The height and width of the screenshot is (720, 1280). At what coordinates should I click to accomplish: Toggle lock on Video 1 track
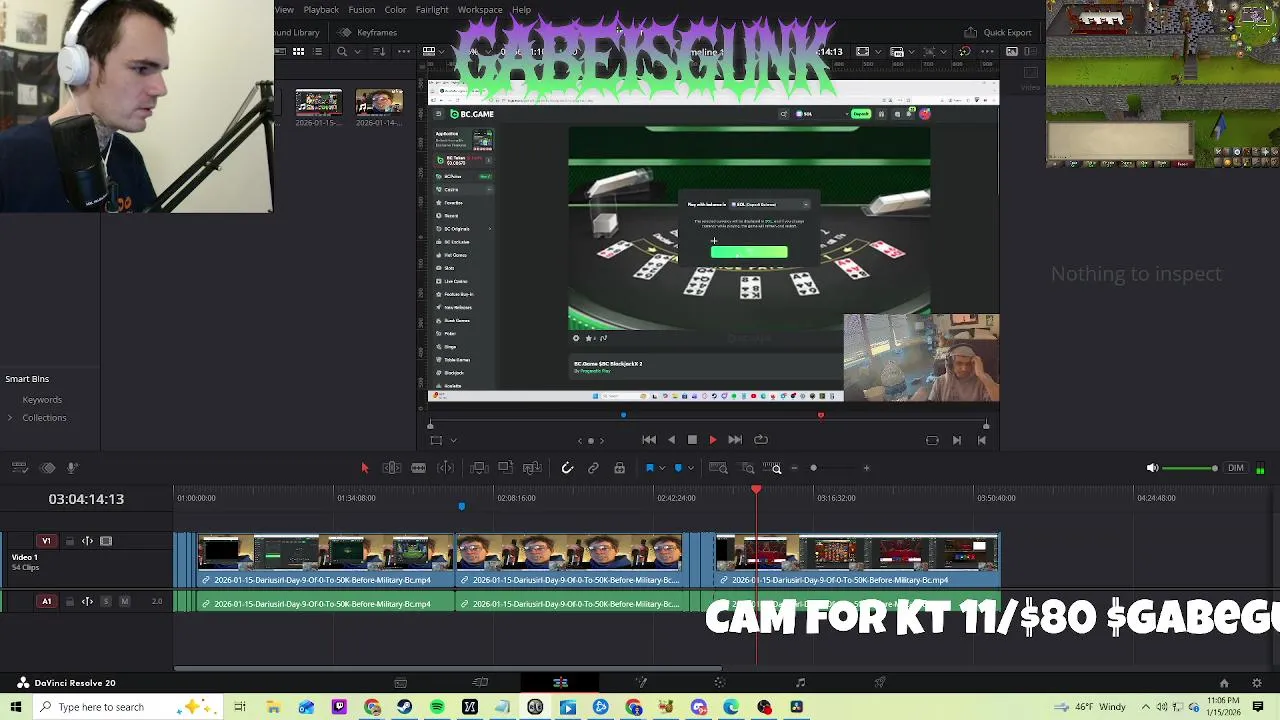point(70,541)
